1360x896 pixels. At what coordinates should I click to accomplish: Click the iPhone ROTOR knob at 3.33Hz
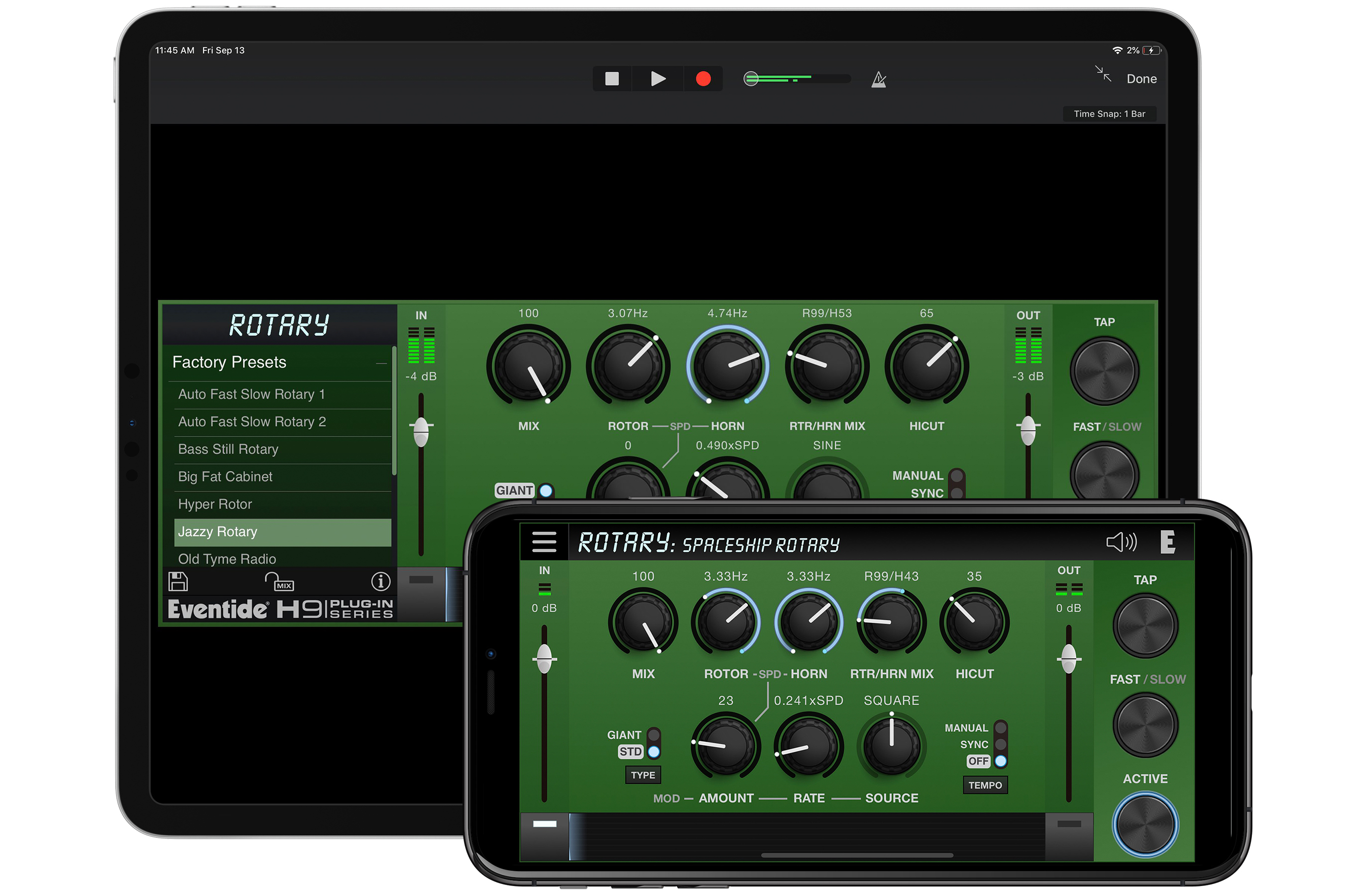(x=726, y=622)
